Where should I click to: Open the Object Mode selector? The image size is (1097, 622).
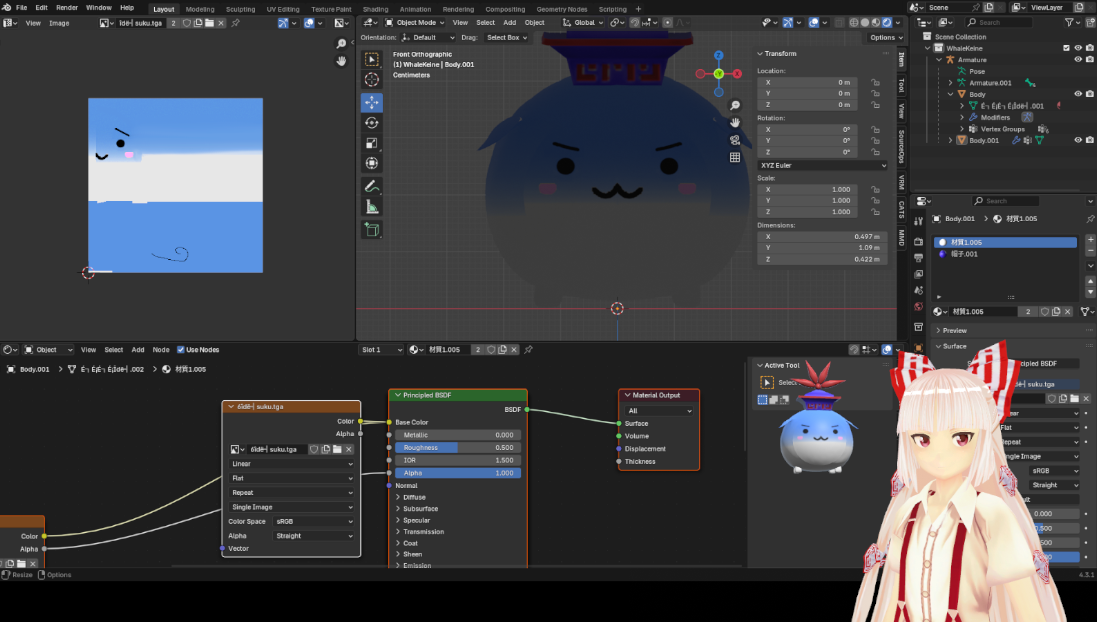pos(416,22)
